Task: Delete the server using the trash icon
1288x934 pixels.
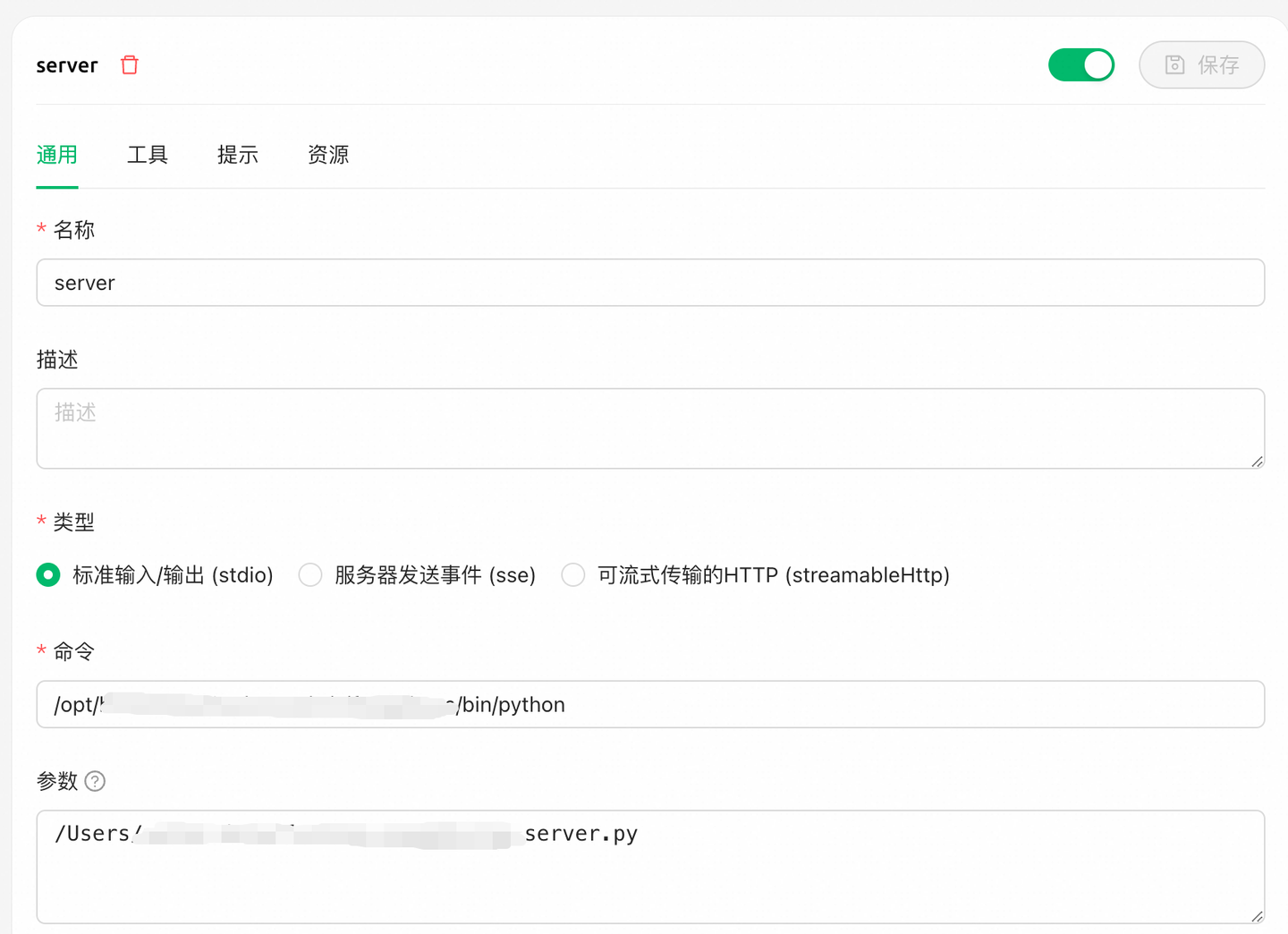Action: click(129, 64)
